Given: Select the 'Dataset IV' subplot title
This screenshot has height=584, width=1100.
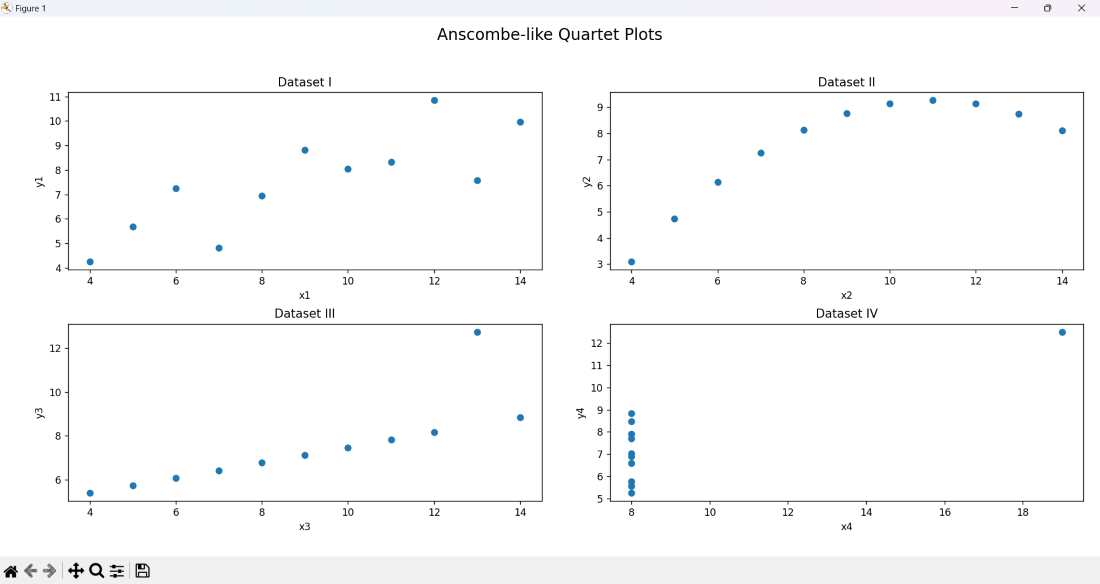Looking at the screenshot, I should [x=846, y=313].
